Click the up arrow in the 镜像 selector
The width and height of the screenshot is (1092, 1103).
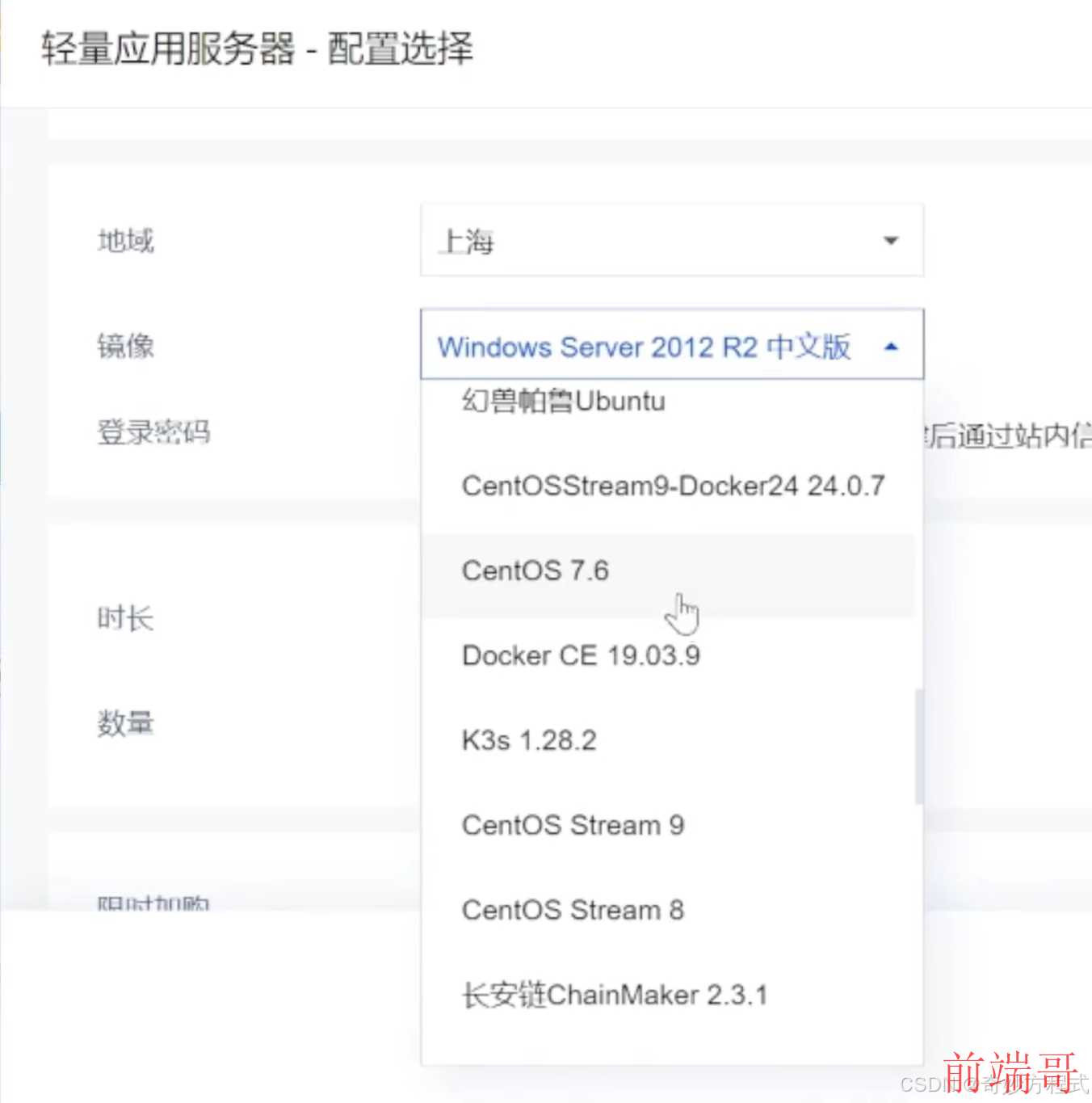(x=891, y=347)
